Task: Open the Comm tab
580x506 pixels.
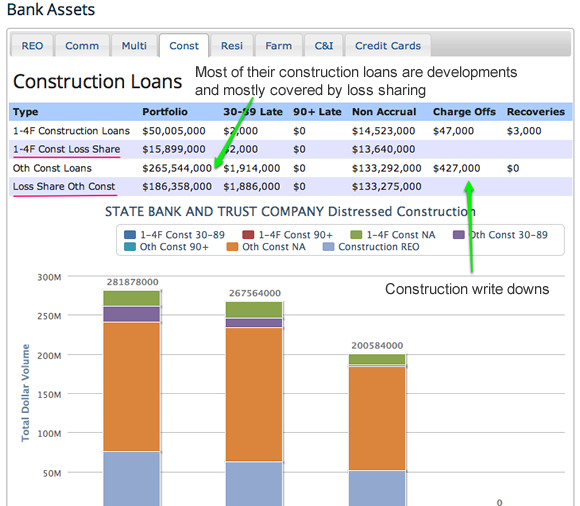Action: coord(82,46)
